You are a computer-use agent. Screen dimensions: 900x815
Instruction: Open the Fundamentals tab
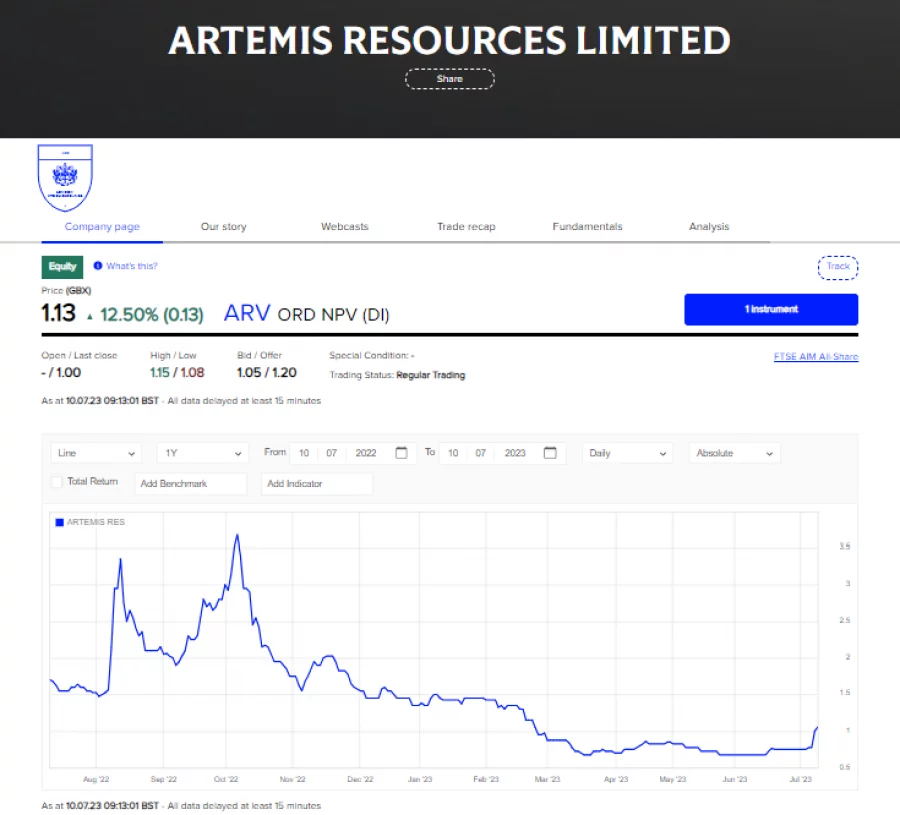click(x=587, y=227)
